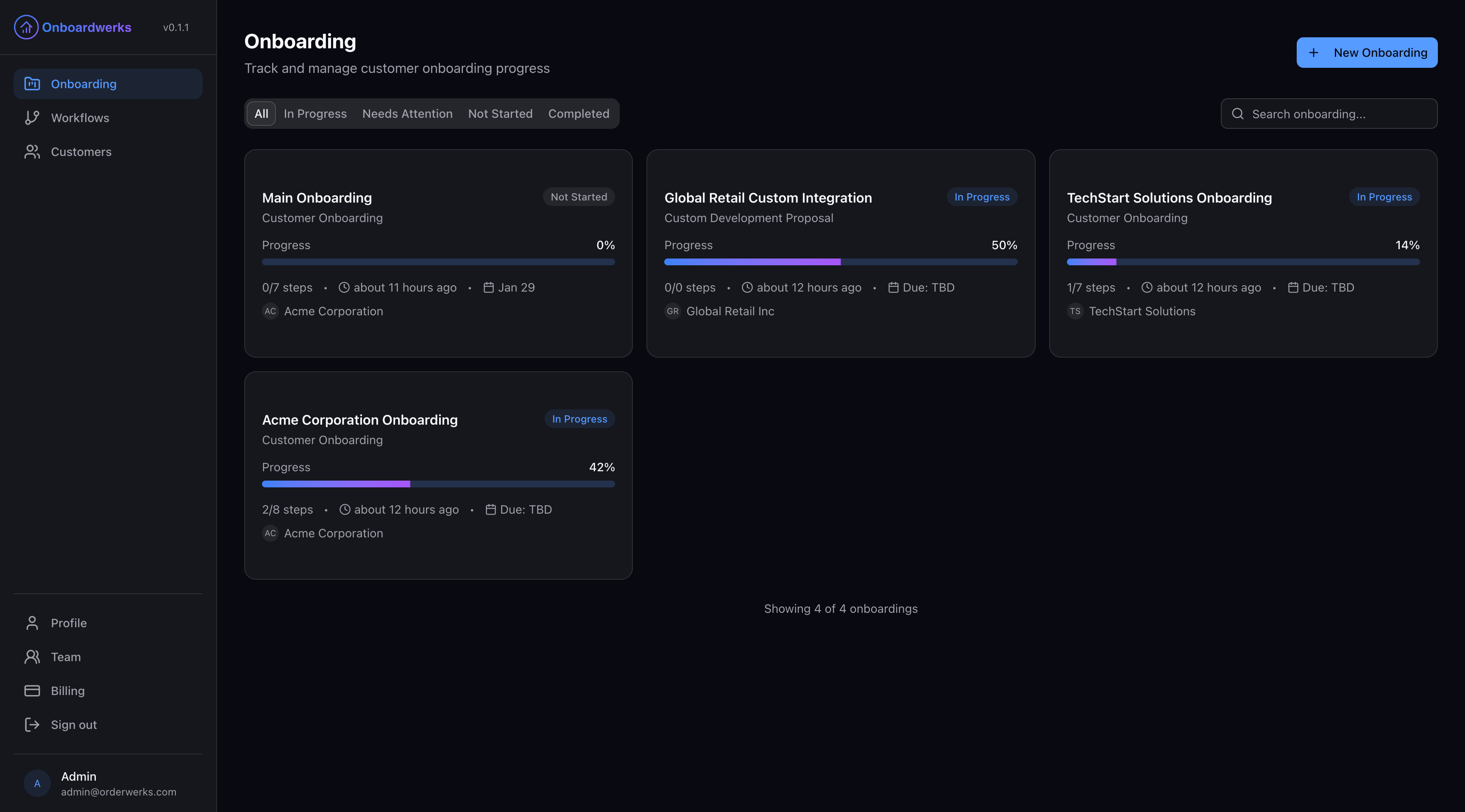Click the Acme Corporation Onboarding progress bar

438,484
